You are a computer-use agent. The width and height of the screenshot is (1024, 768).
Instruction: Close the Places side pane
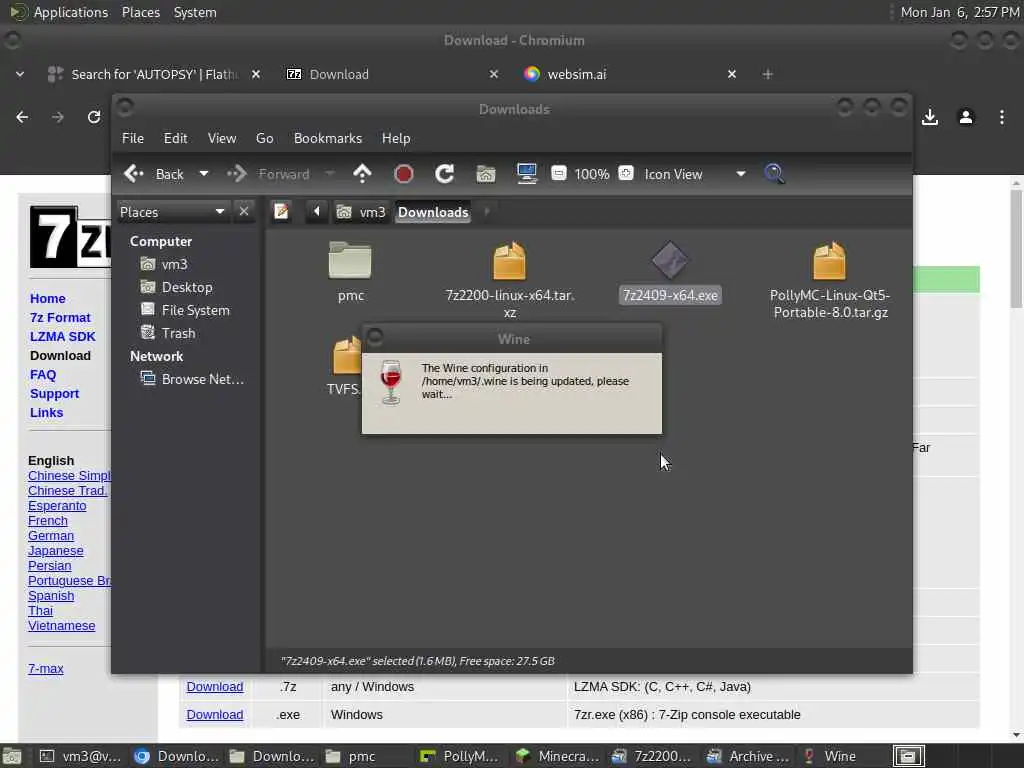244,212
